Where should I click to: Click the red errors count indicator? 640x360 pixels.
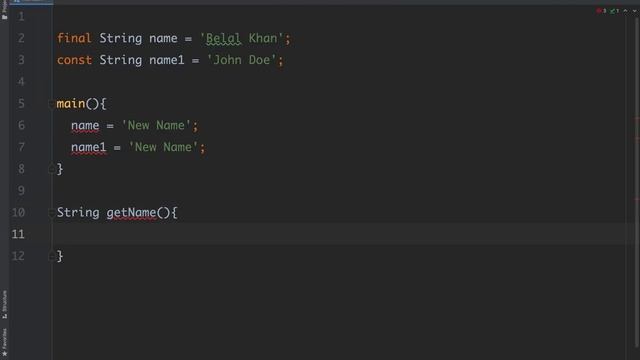tap(602, 11)
